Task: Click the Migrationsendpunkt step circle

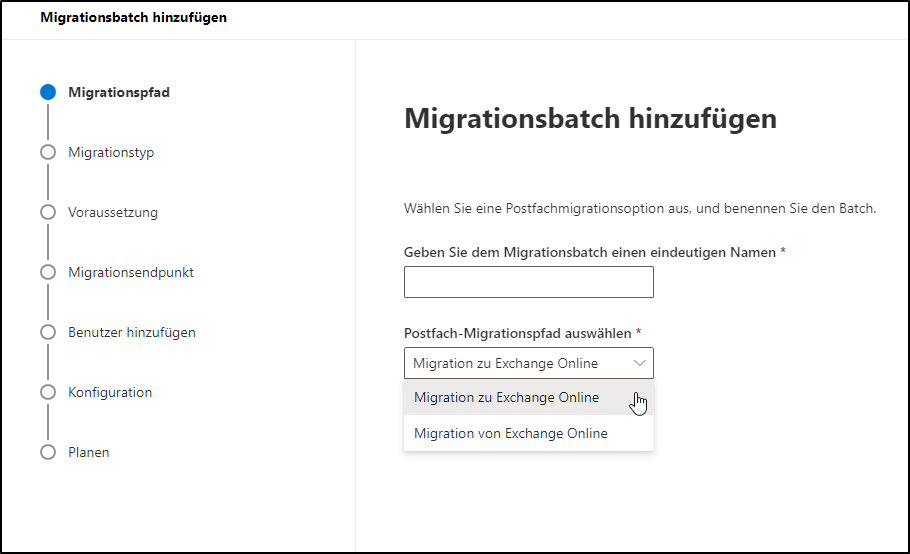Action: [47, 272]
